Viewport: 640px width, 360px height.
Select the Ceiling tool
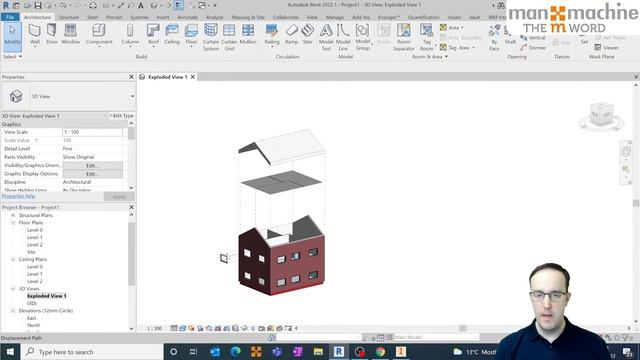point(172,34)
